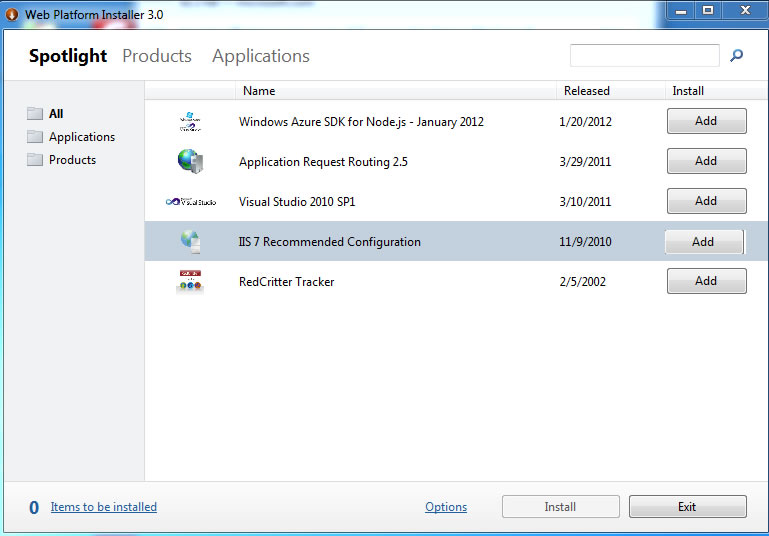Open the Items to be installed link
This screenshot has height=536, width=769.
[103, 507]
